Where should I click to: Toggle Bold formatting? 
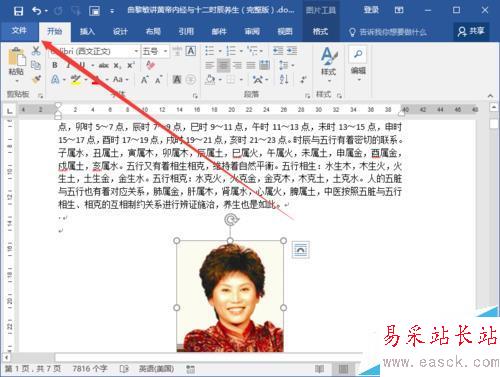tap(55, 65)
